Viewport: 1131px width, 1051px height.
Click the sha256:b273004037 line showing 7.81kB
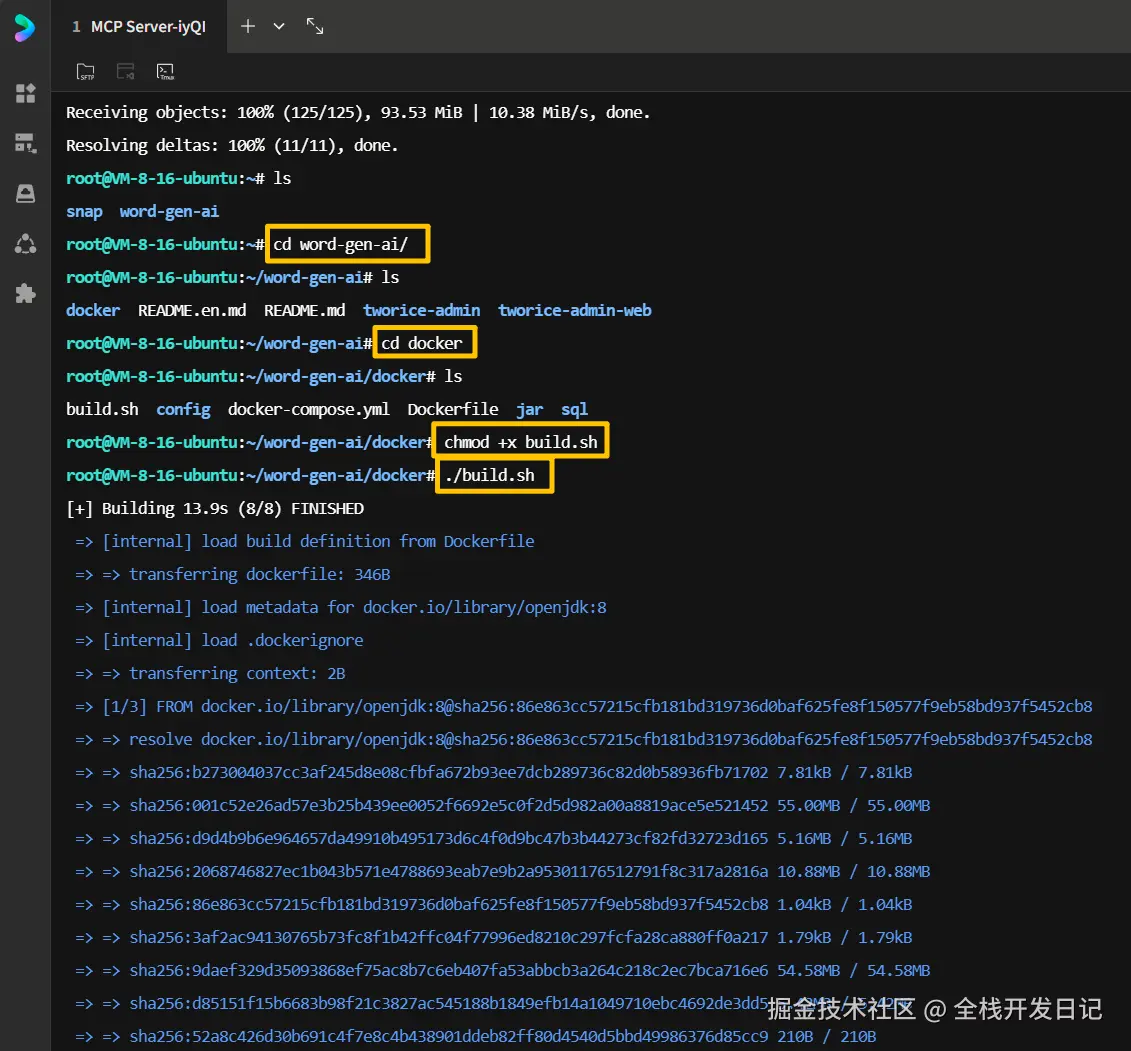(x=493, y=773)
